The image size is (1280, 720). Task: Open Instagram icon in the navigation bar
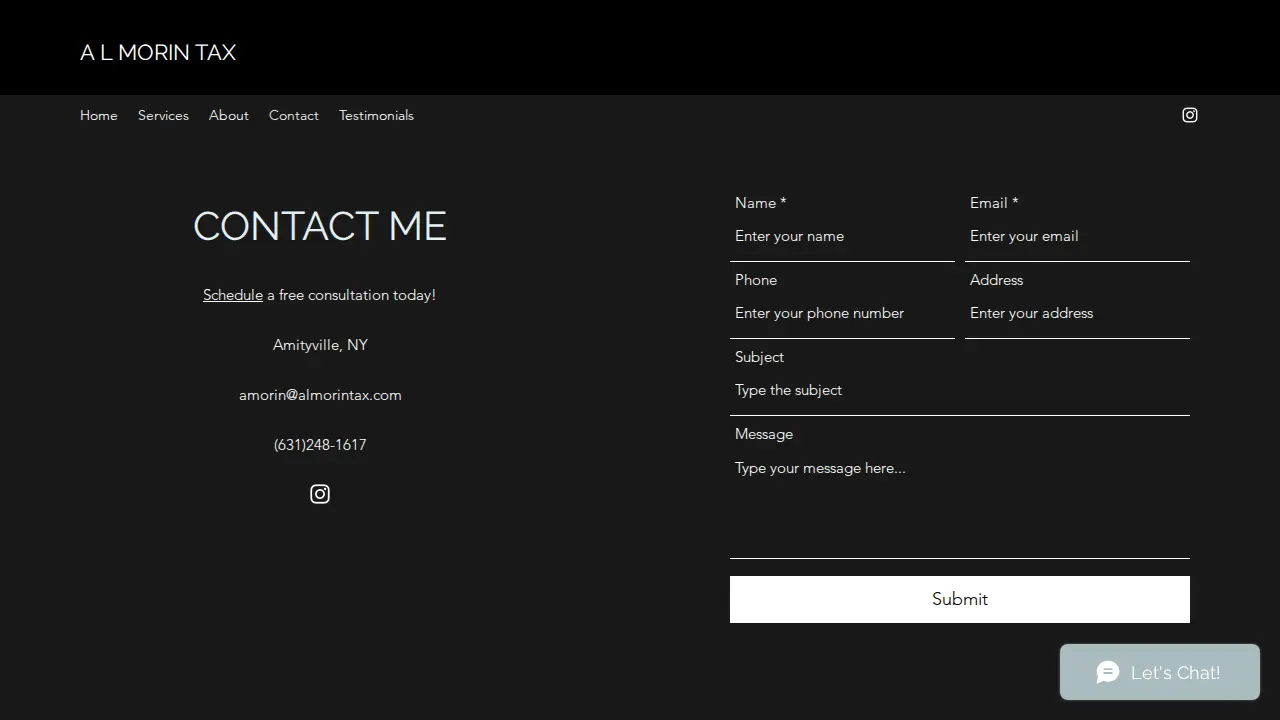click(x=1190, y=115)
